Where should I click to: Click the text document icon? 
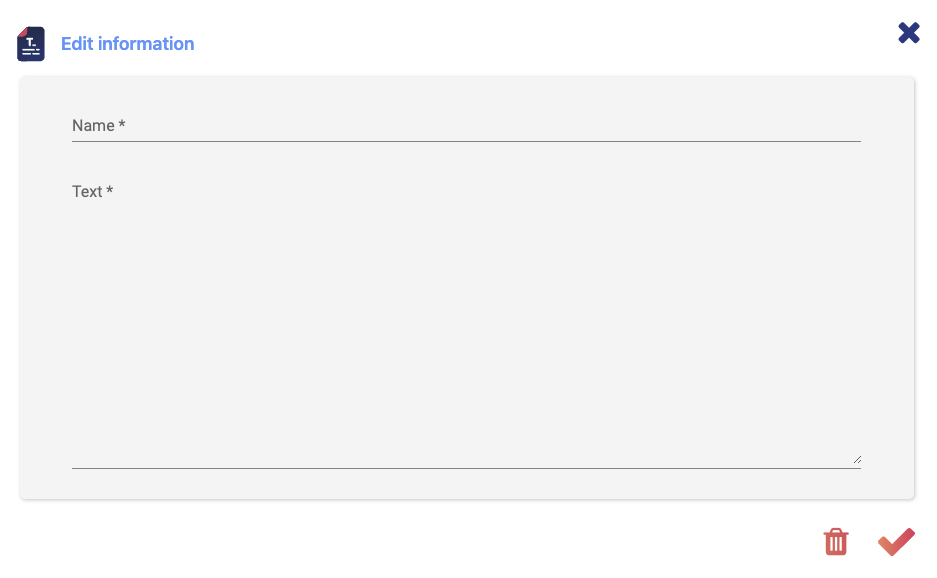[x=31, y=44]
